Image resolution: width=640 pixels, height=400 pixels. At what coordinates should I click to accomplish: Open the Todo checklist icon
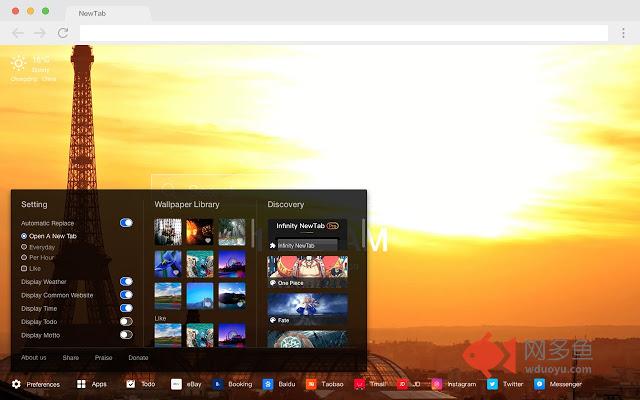coord(131,384)
